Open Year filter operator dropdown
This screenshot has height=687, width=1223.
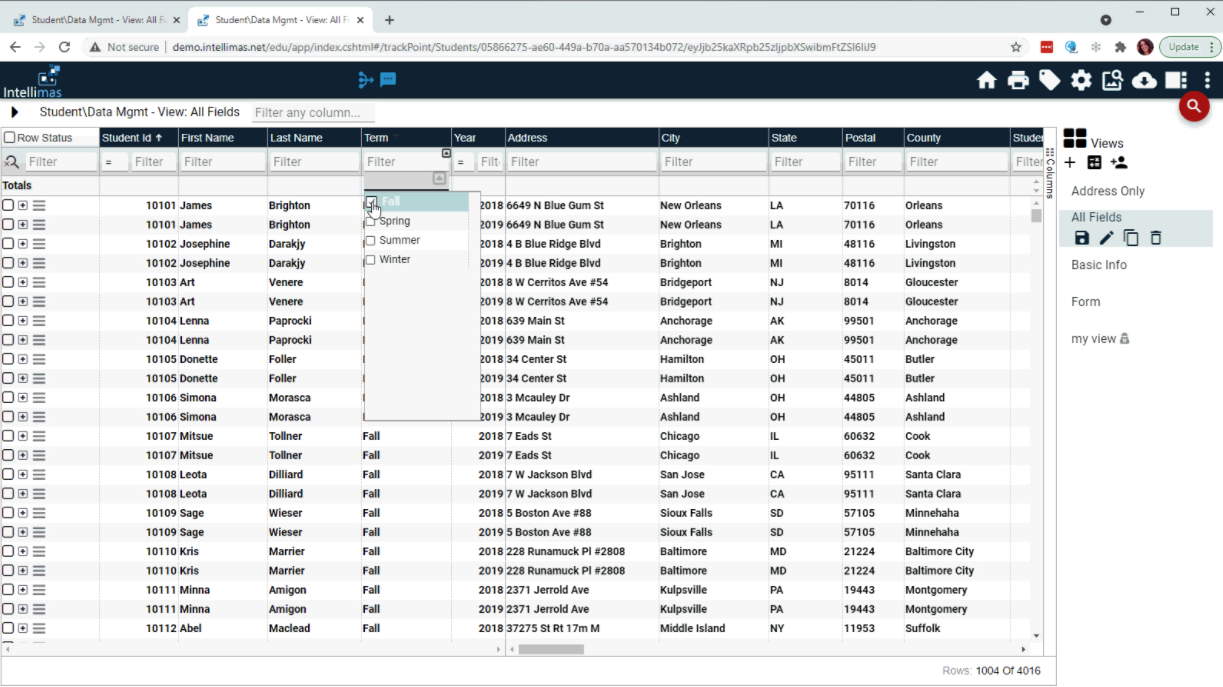(x=464, y=162)
